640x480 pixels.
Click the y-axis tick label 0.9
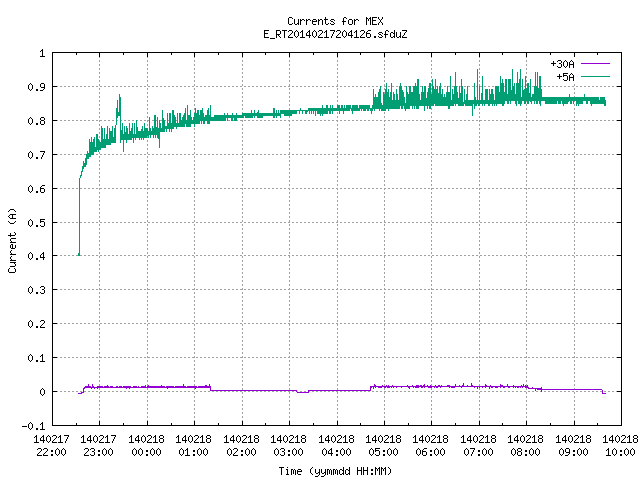36,87
